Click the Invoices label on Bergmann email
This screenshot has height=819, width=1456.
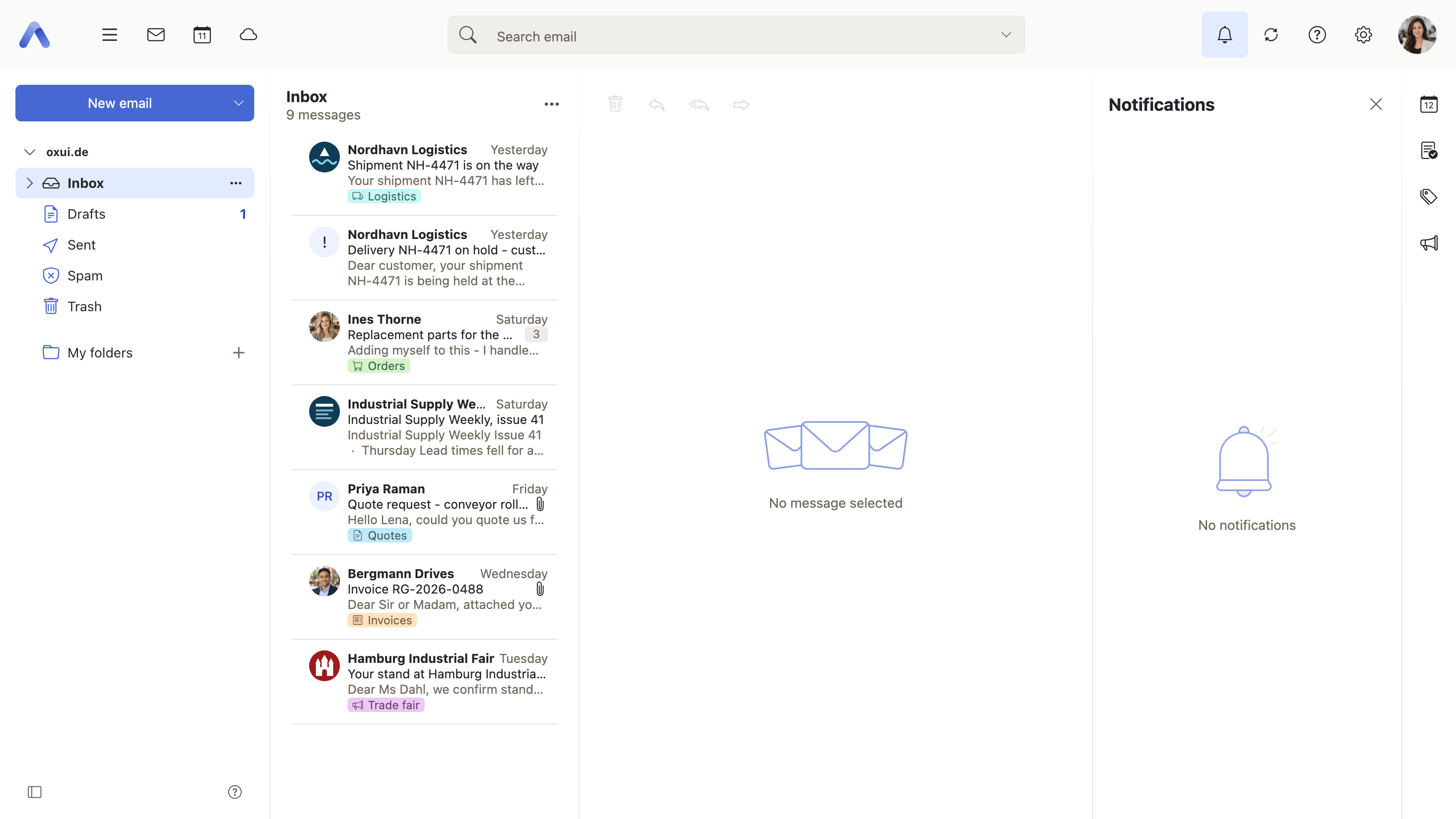pyautogui.click(x=382, y=621)
